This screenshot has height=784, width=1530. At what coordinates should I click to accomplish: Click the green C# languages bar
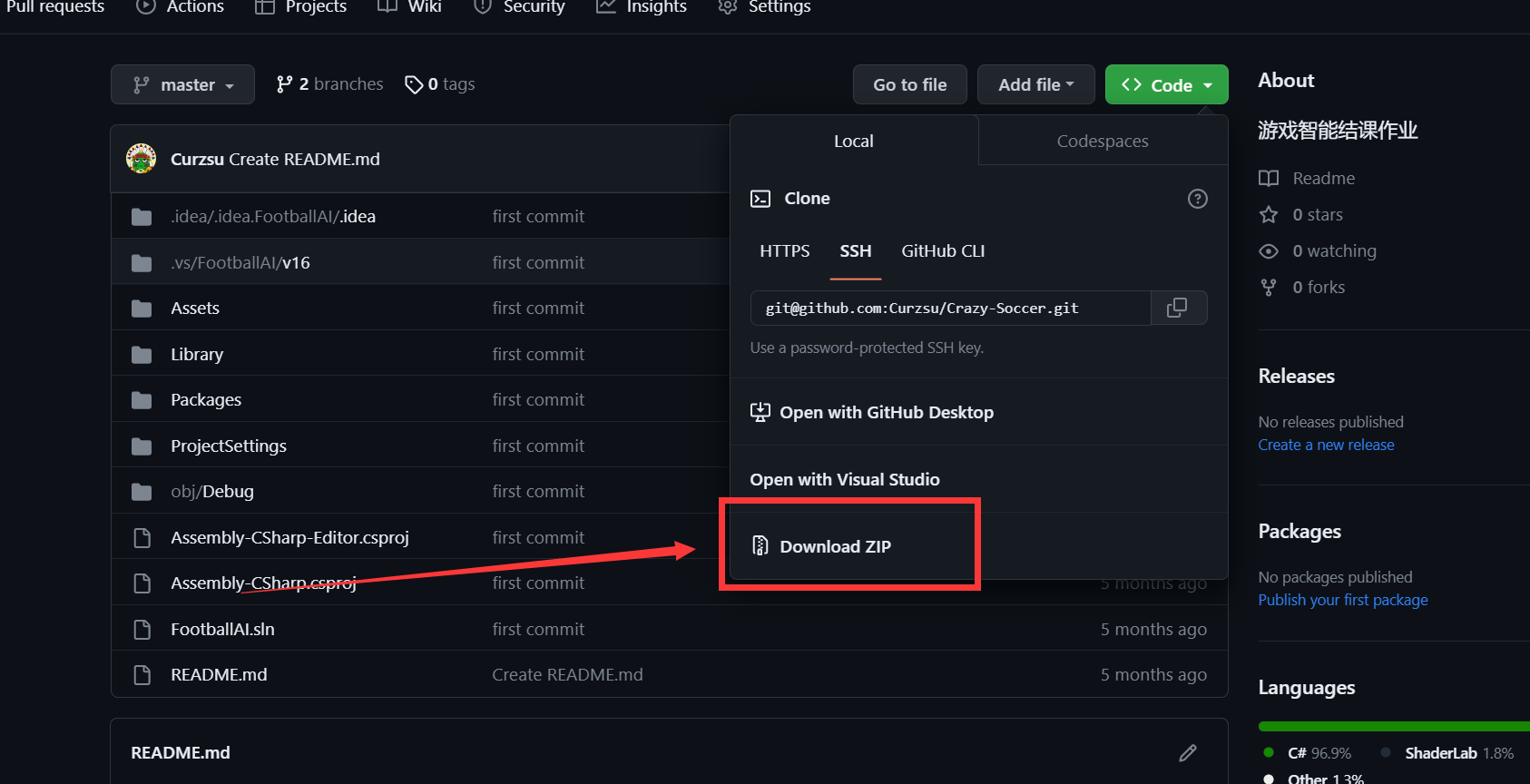pyautogui.click(x=1393, y=726)
